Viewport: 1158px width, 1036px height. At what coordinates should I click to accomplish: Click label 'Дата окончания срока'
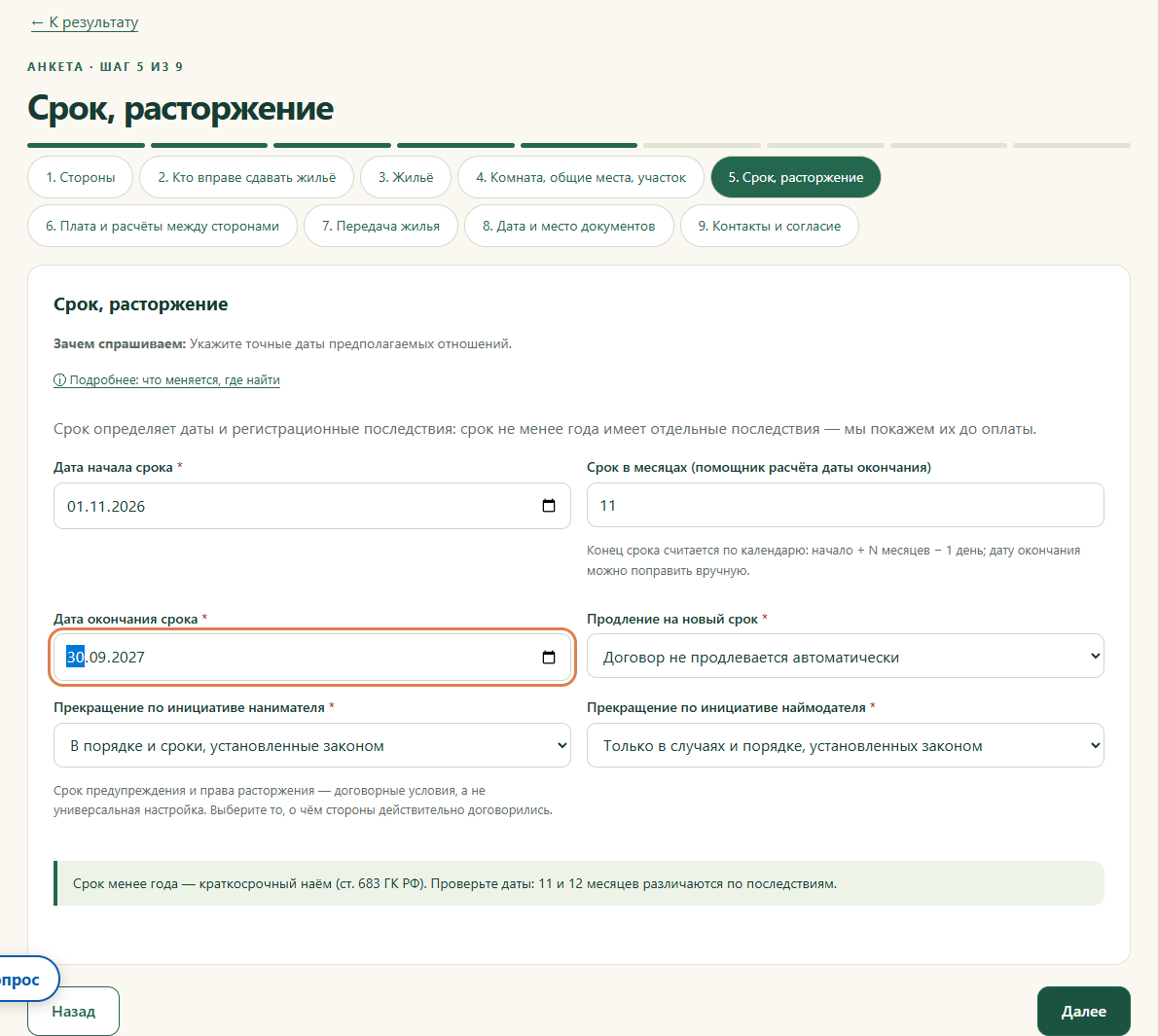[x=126, y=619]
